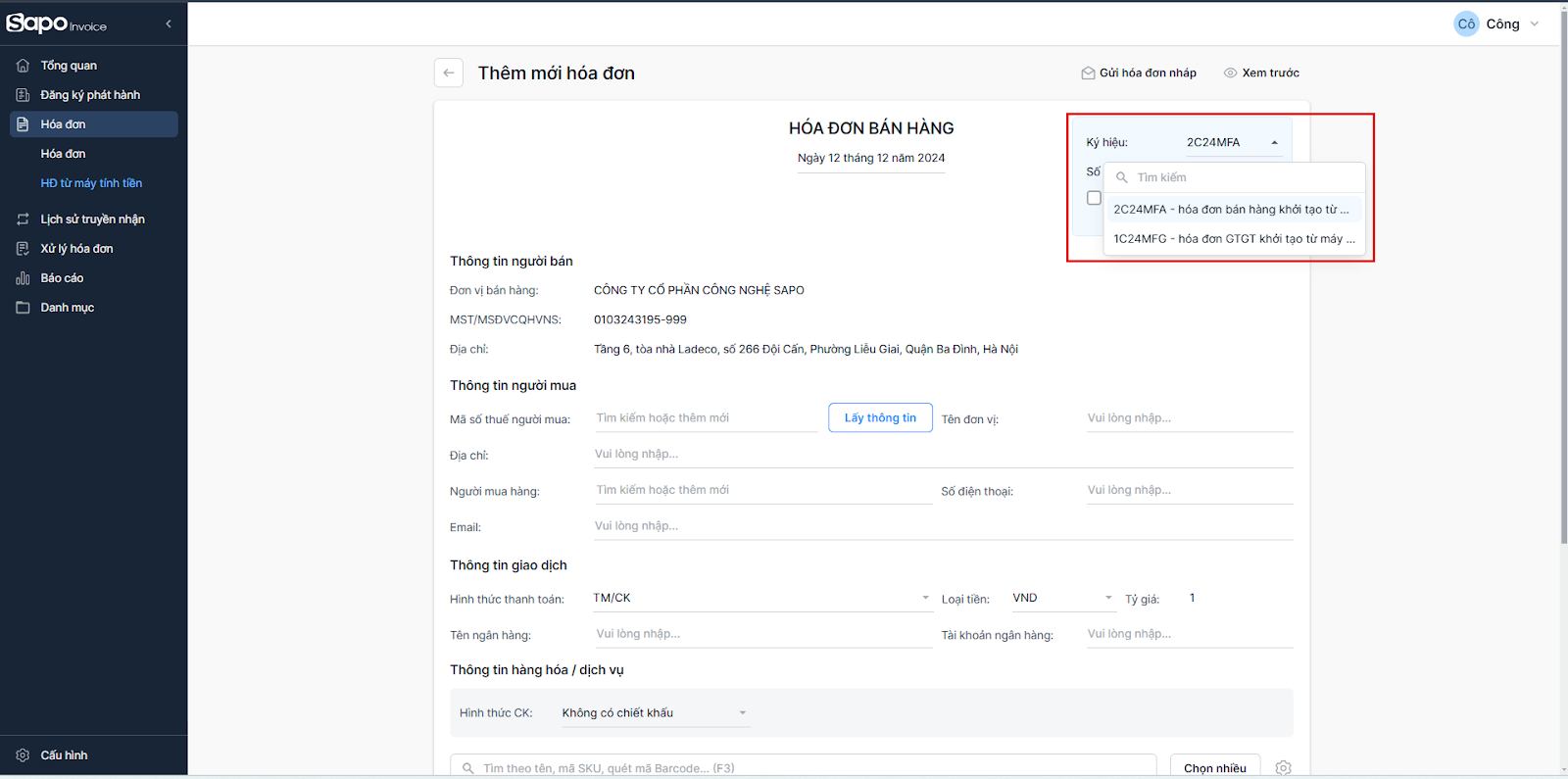Click the invoice date Ngày 12 tháng 12 năm 2024
This screenshot has height=779, width=1568.
coord(871,158)
